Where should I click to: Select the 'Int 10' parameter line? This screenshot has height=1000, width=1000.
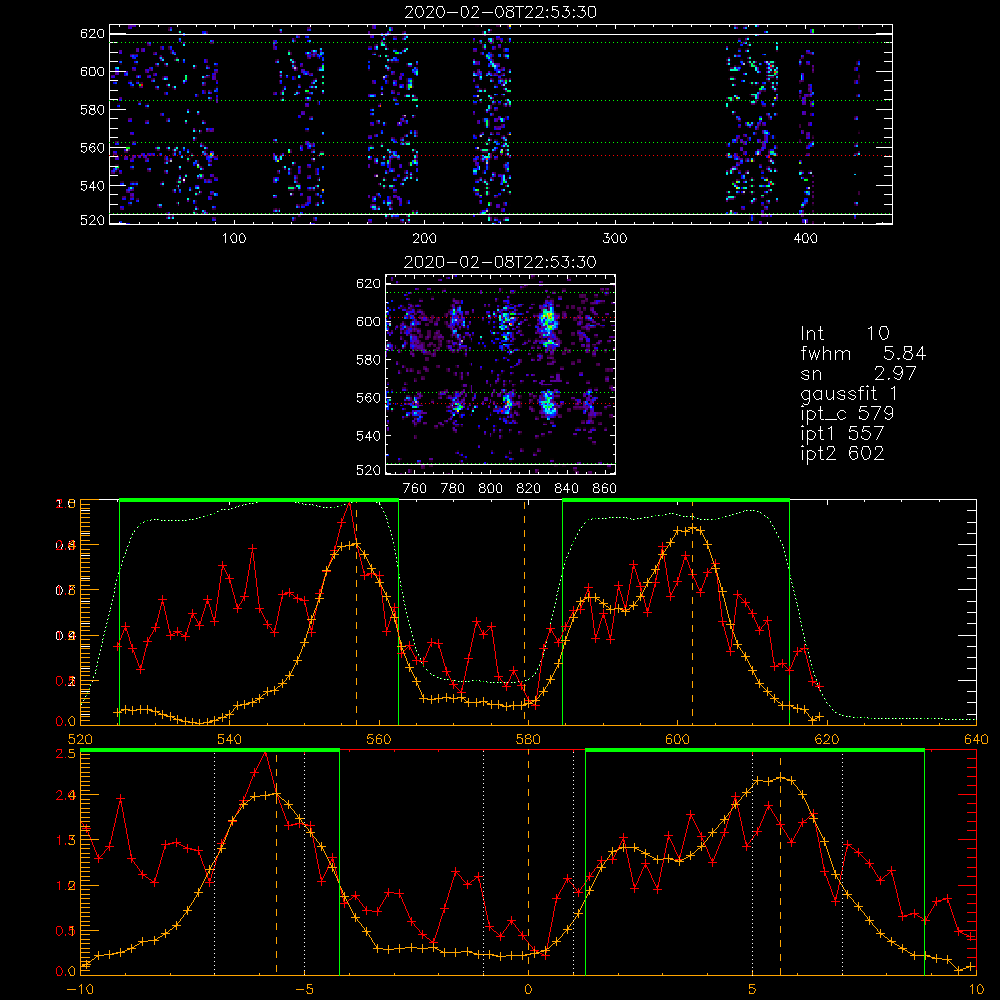(x=845, y=333)
